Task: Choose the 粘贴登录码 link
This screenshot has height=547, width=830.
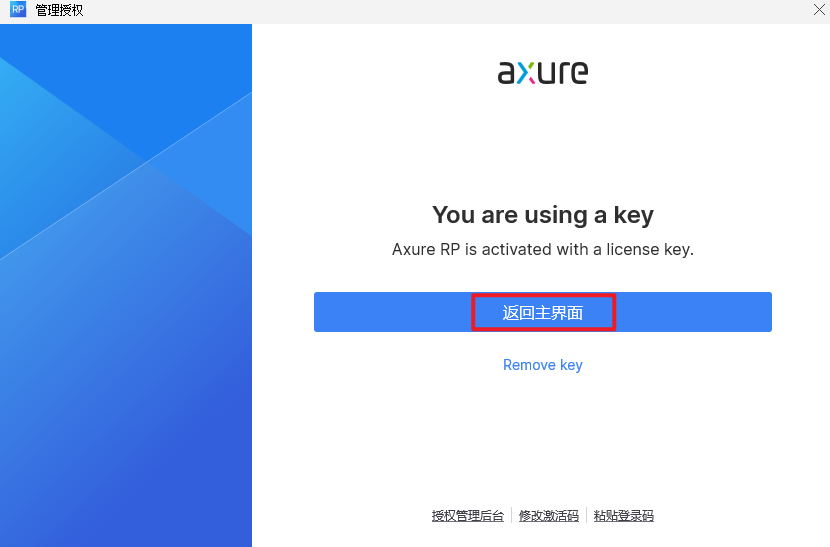Action: tap(623, 516)
